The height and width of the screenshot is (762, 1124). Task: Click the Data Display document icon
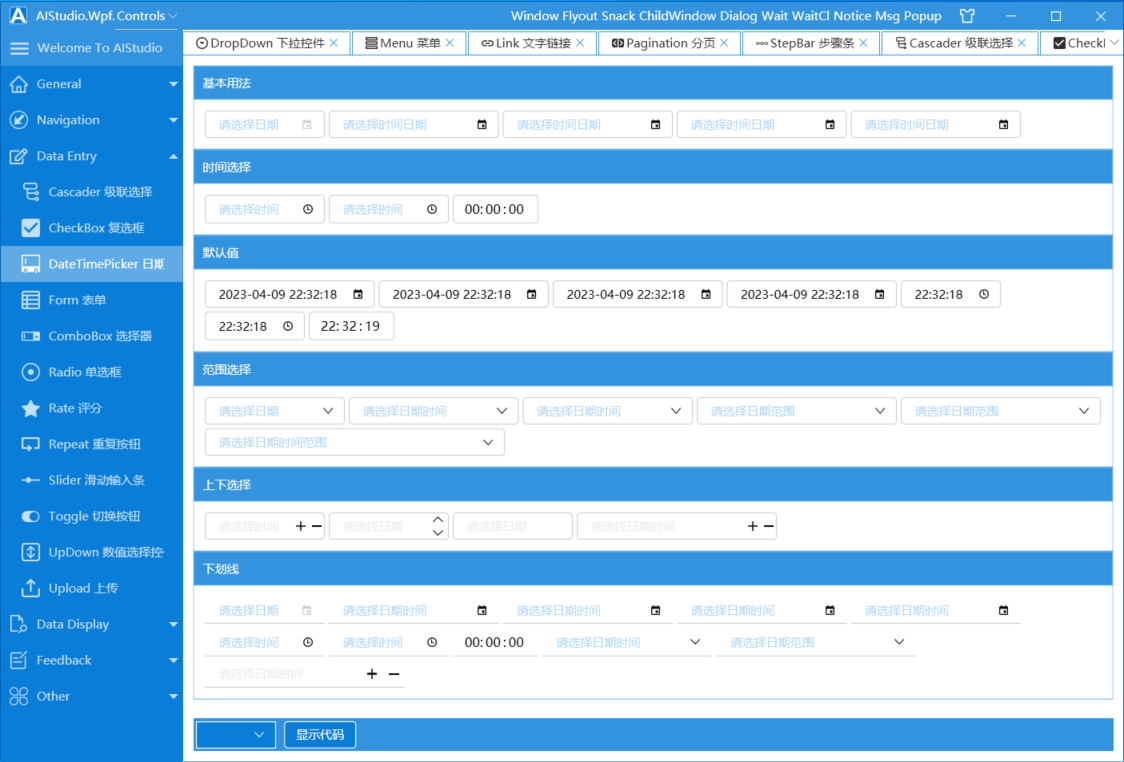click(19, 624)
